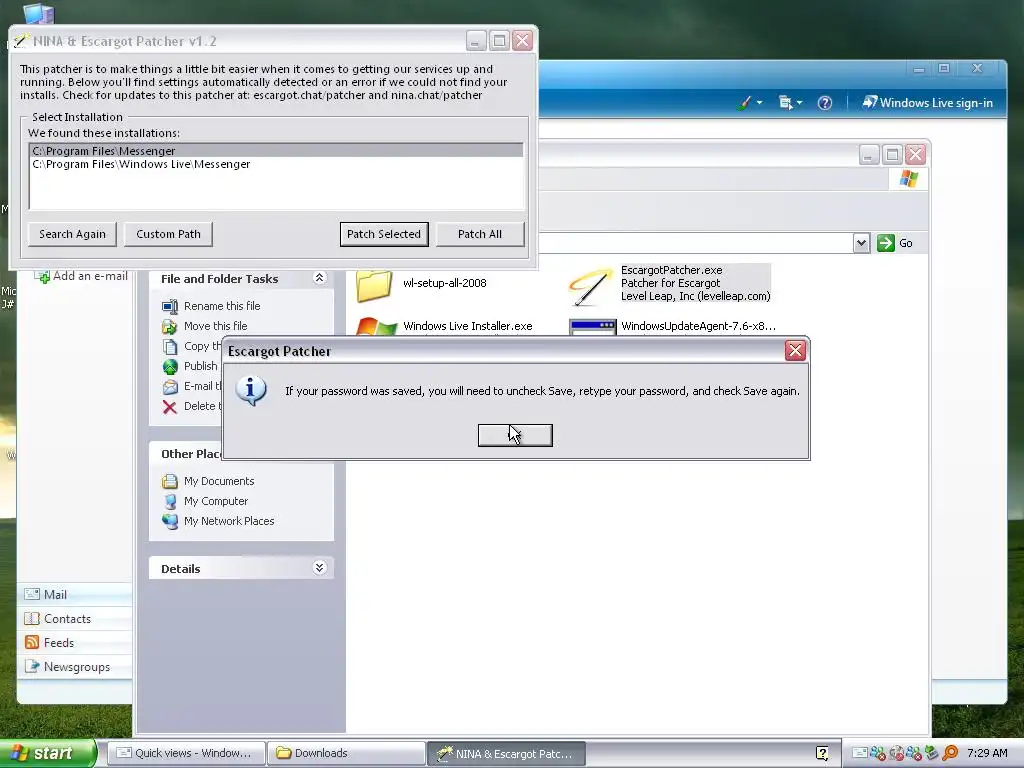This screenshot has height=768, width=1024.
Task: Click the help balloon icon in taskbar
Action: point(822,753)
